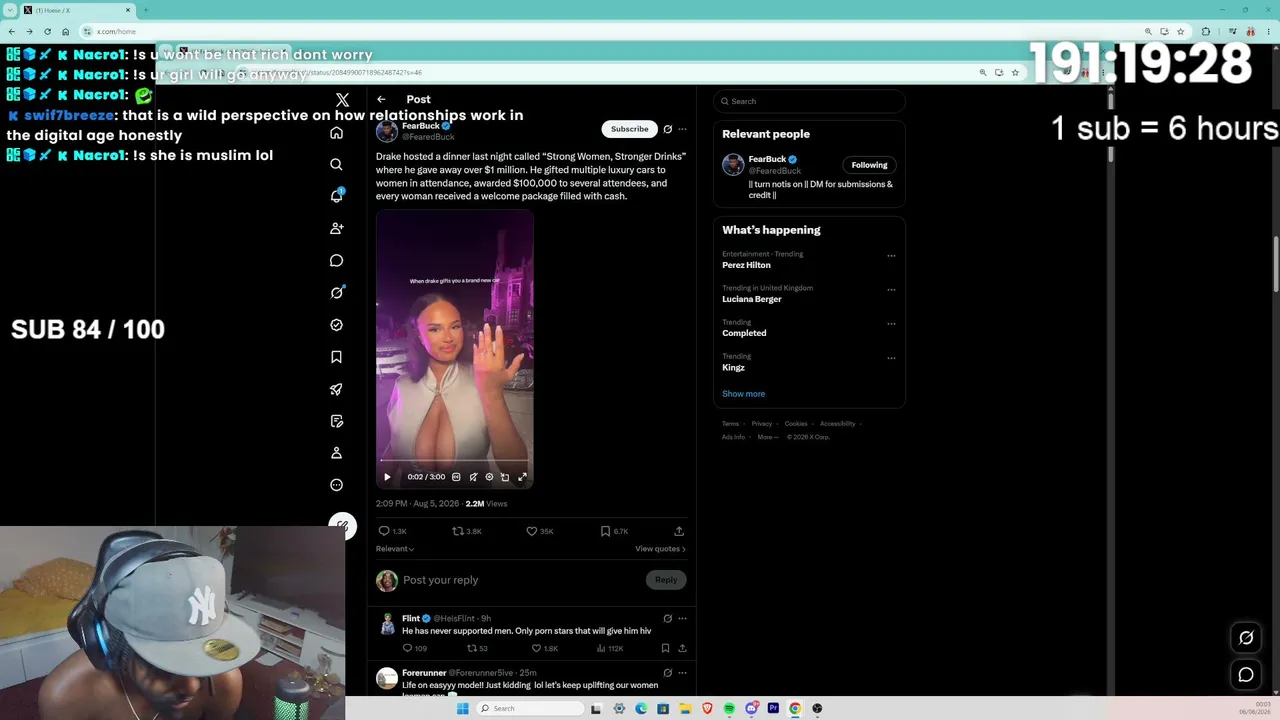Open Follow people icon in sidebar
This screenshot has height=720, width=1280.
(x=337, y=229)
